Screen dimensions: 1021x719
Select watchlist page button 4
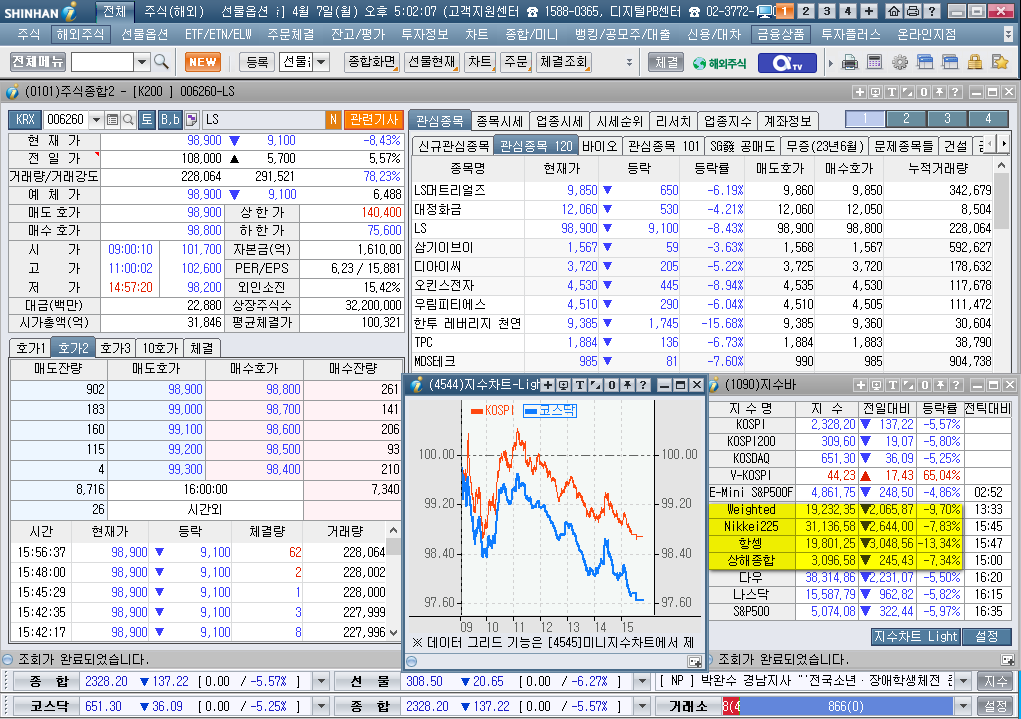click(988, 119)
